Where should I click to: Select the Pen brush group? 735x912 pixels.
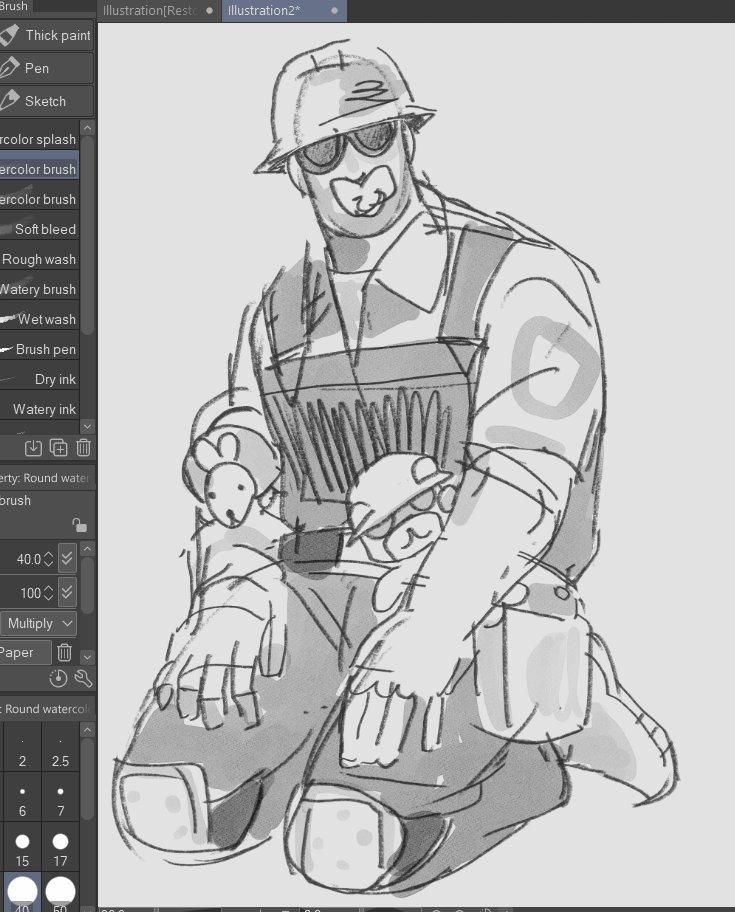pos(46,68)
